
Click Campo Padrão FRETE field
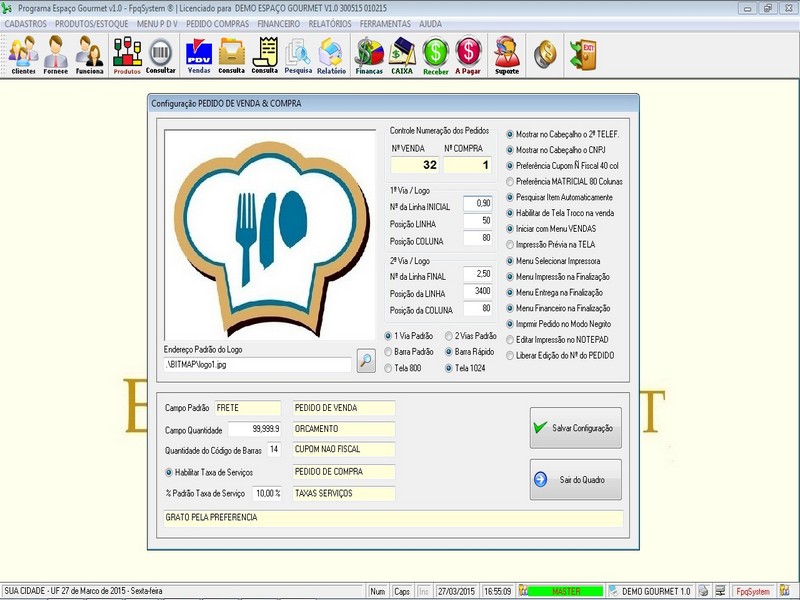248,408
